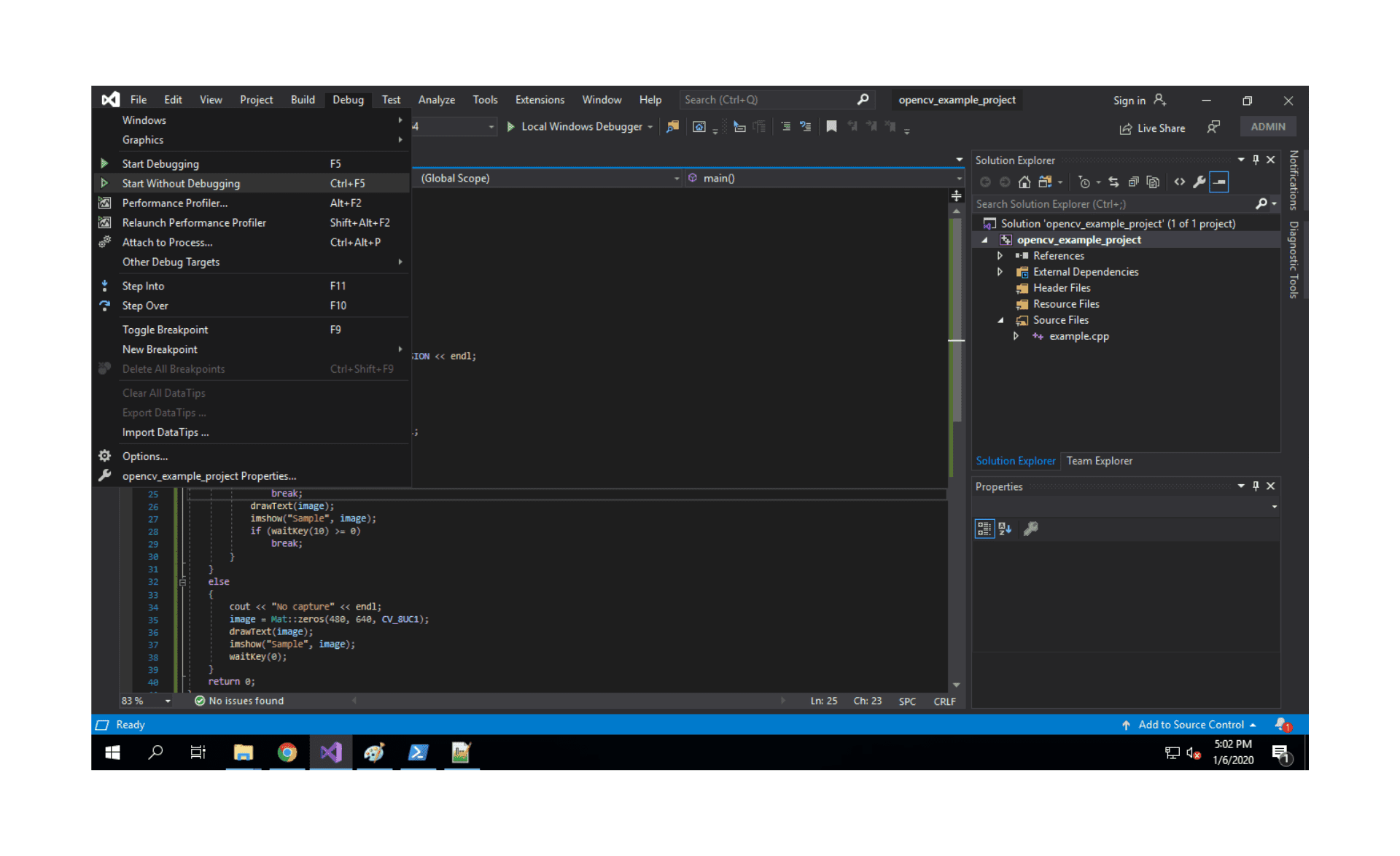Click the ADMIN badge button
1400x856 pixels.
[x=1268, y=127]
